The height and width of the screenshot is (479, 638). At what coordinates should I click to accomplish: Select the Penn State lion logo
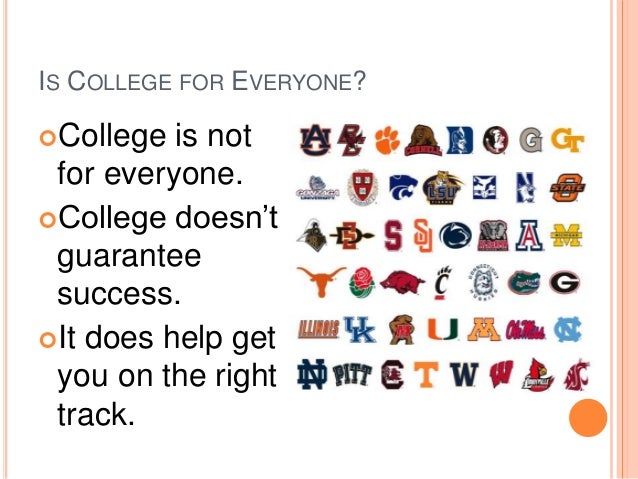pos(457,235)
